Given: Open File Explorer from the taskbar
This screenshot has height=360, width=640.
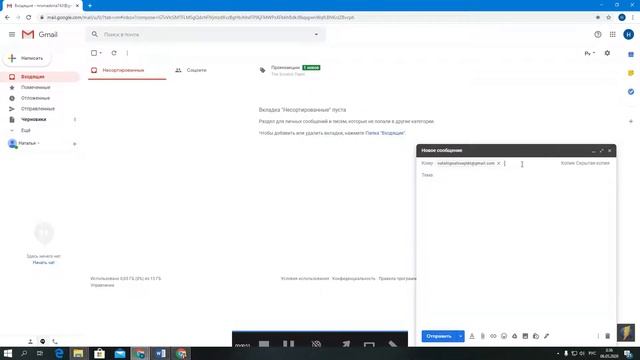Looking at the screenshot, I should pos(78,353).
